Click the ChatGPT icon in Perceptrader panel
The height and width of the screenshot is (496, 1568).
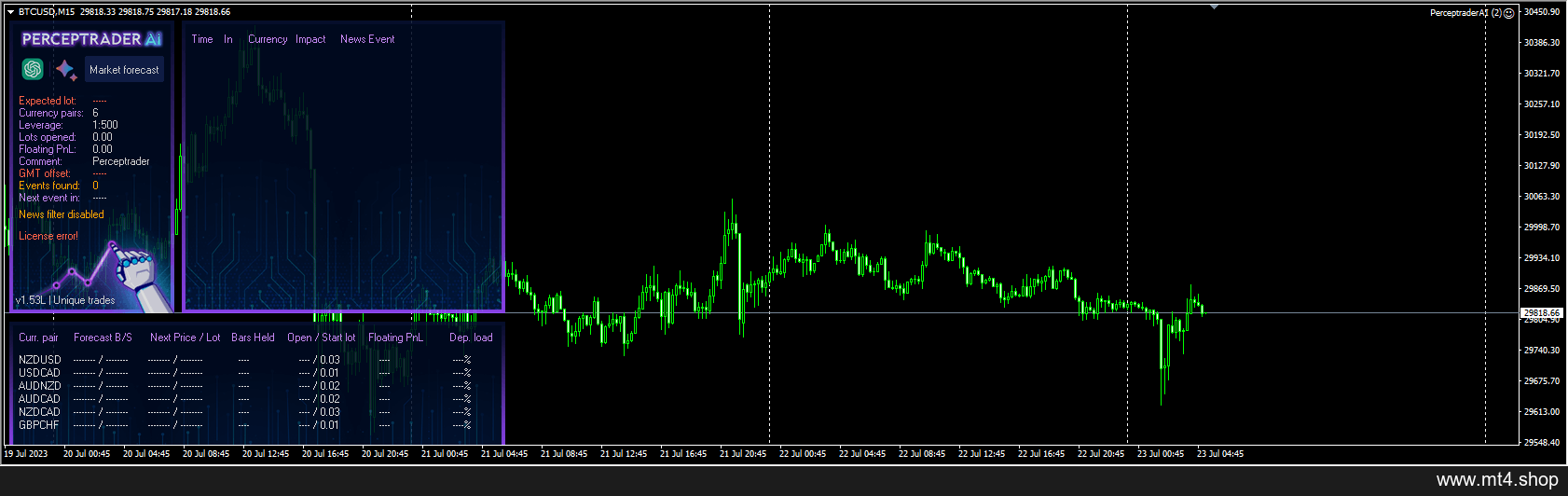point(33,69)
